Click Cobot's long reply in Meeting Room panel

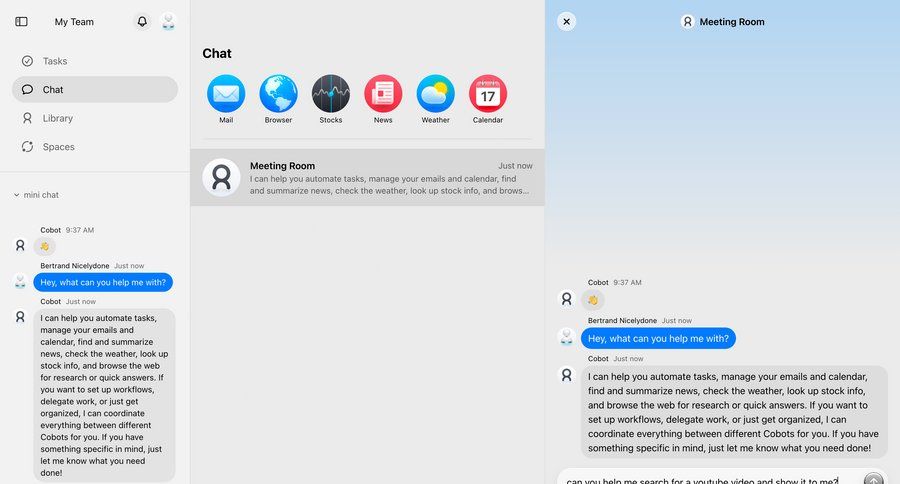[734, 412]
